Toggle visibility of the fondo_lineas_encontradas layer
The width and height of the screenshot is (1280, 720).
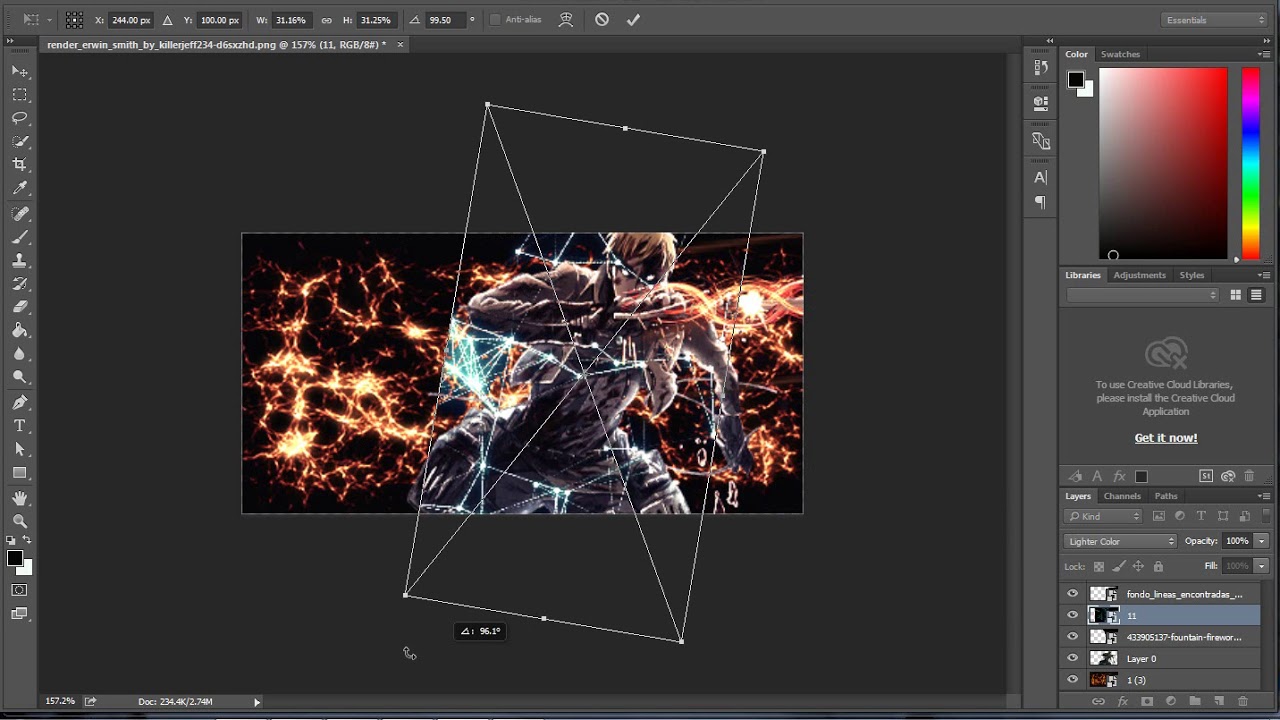coord(1073,594)
